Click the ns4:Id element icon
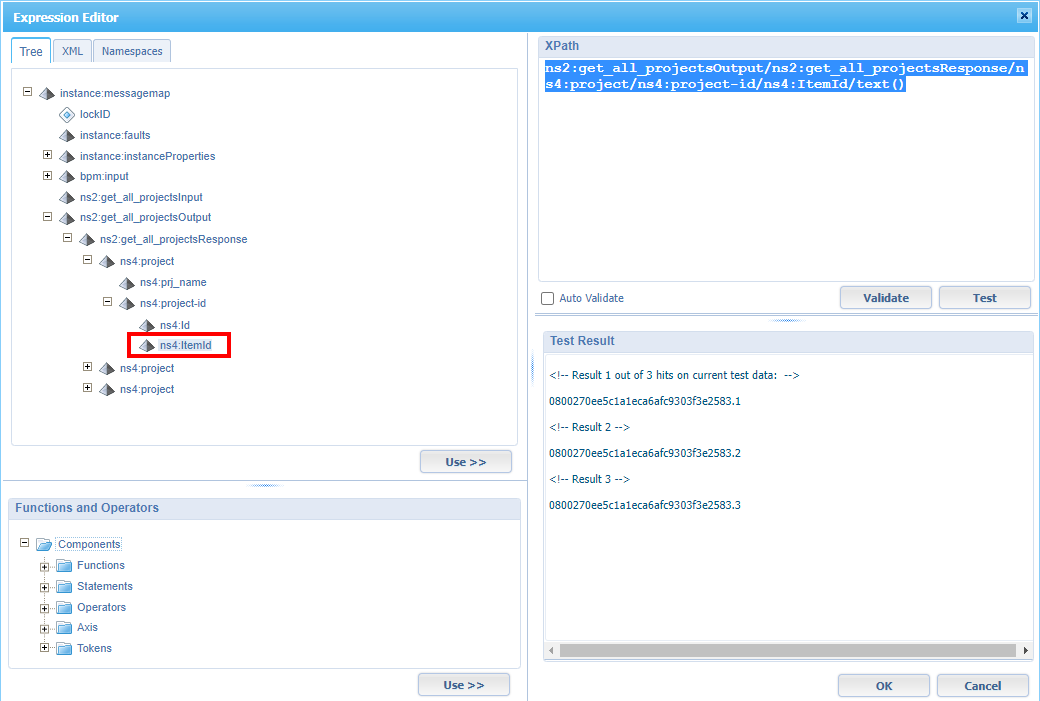The width and height of the screenshot is (1040, 701). 147,324
